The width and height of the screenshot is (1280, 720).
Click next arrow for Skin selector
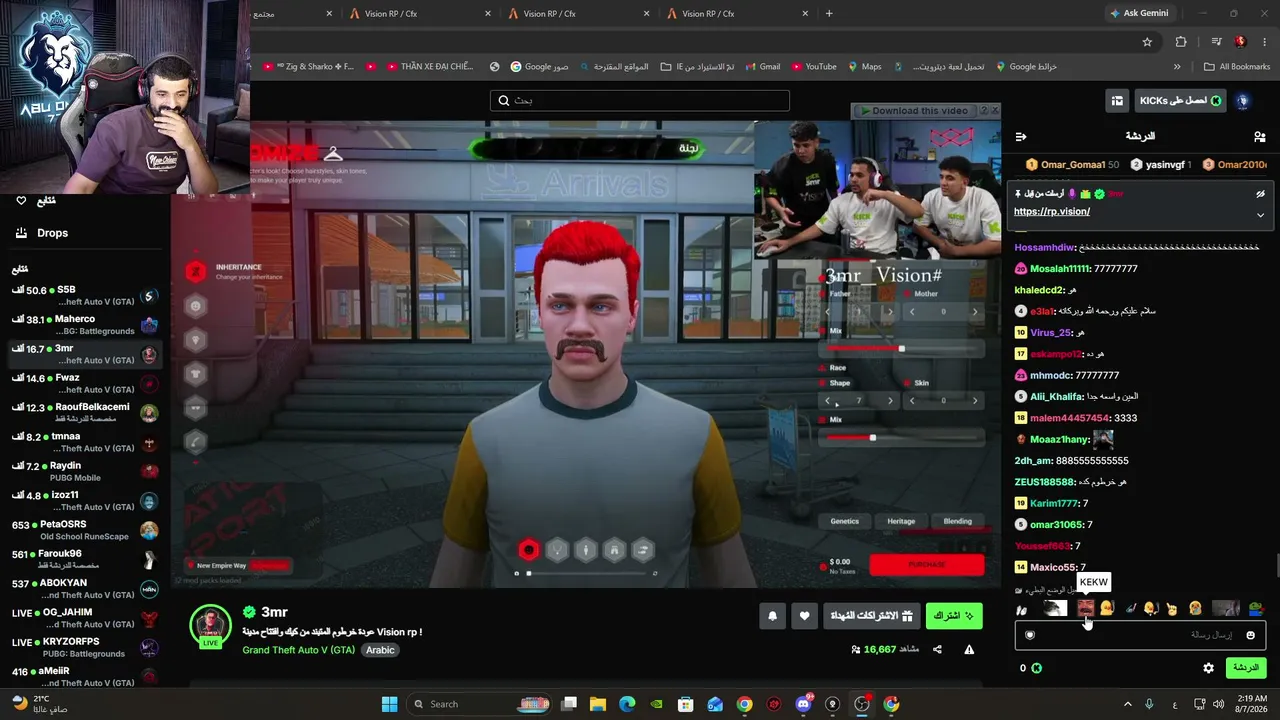tap(975, 401)
